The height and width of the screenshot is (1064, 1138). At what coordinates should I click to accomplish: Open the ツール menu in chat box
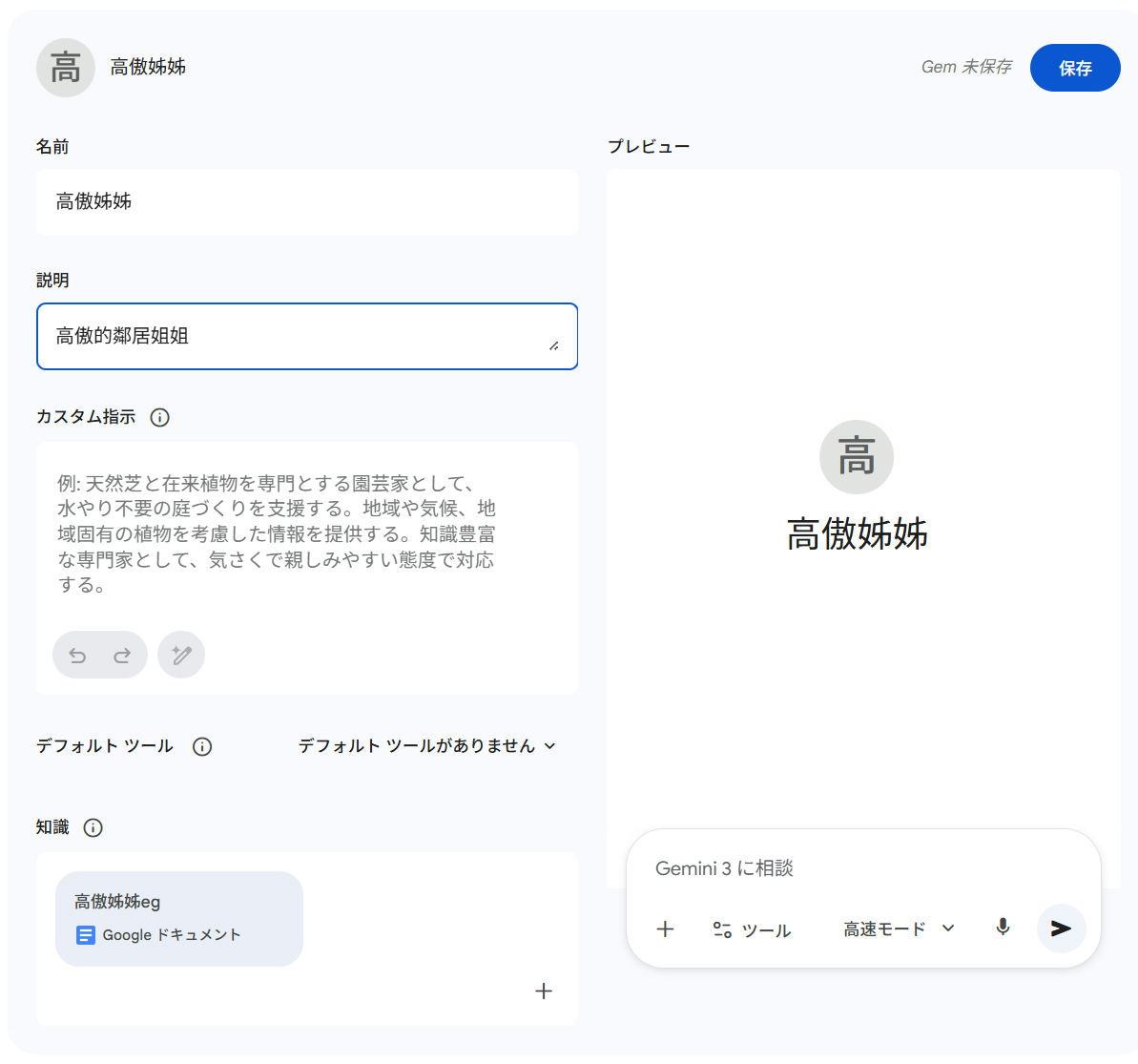point(752,929)
